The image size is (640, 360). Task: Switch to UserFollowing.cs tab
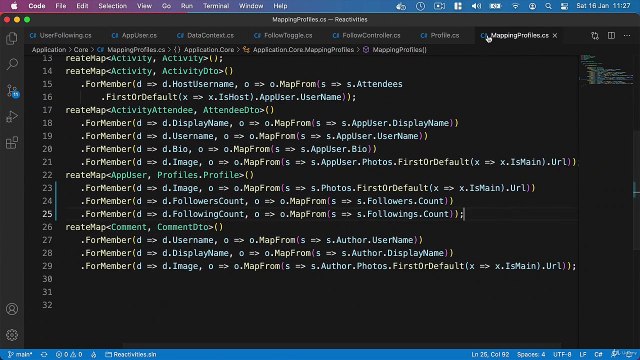tap(60, 36)
